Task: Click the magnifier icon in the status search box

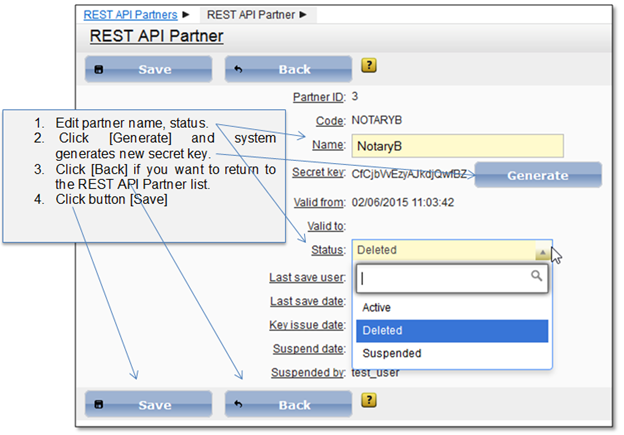Action: coord(537,276)
